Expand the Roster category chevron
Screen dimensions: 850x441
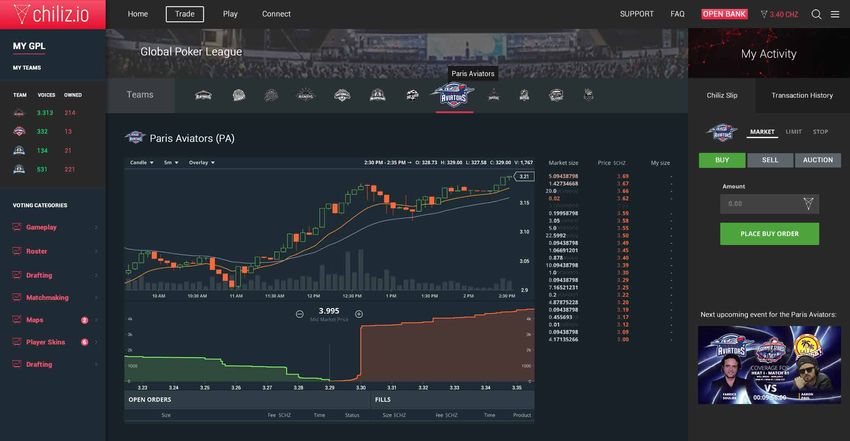pos(96,251)
